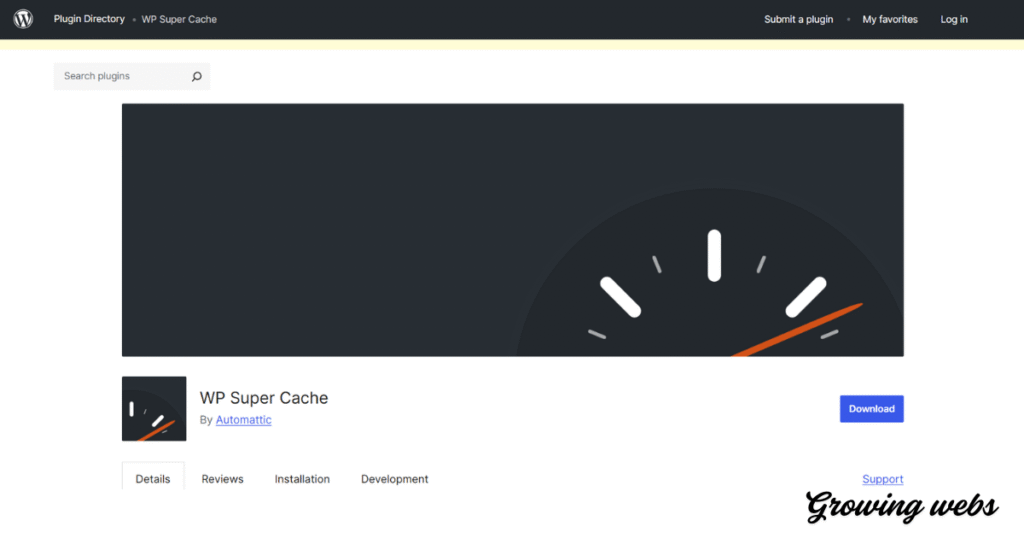Viewport: 1024px width, 538px height.
Task: Click Log in link
Action: point(954,20)
